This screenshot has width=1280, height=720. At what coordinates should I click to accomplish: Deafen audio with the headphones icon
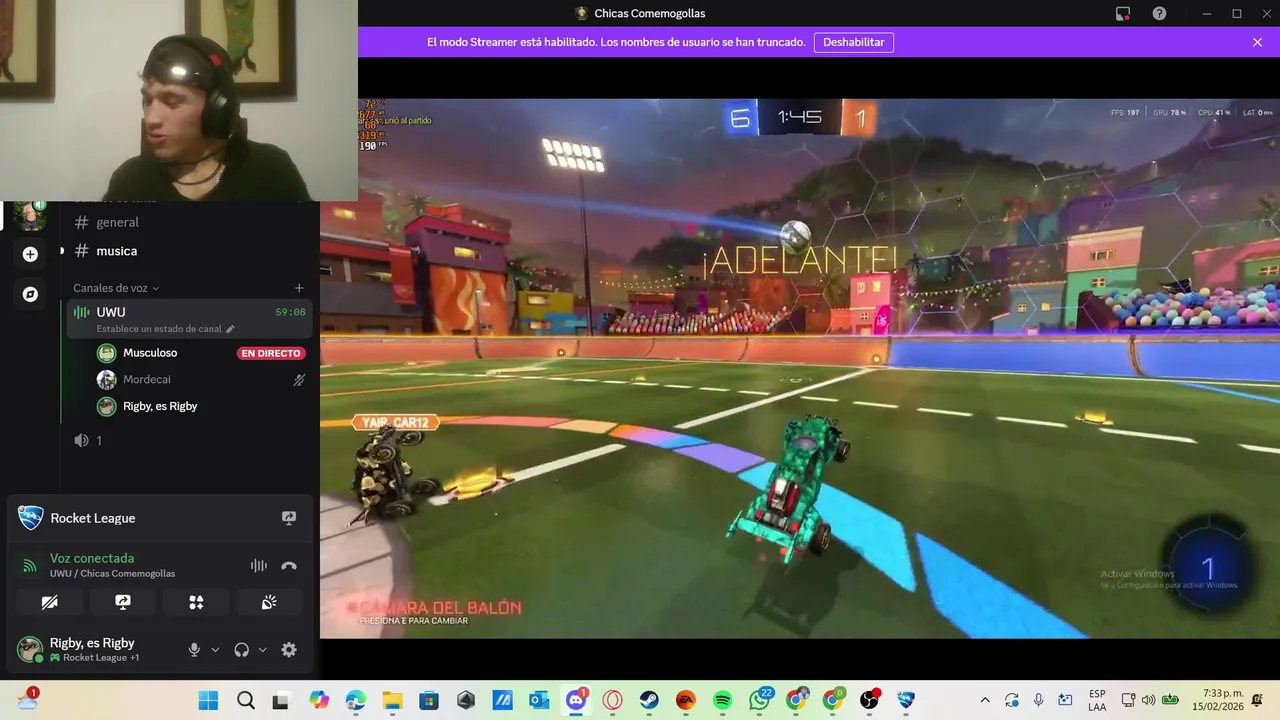[241, 650]
